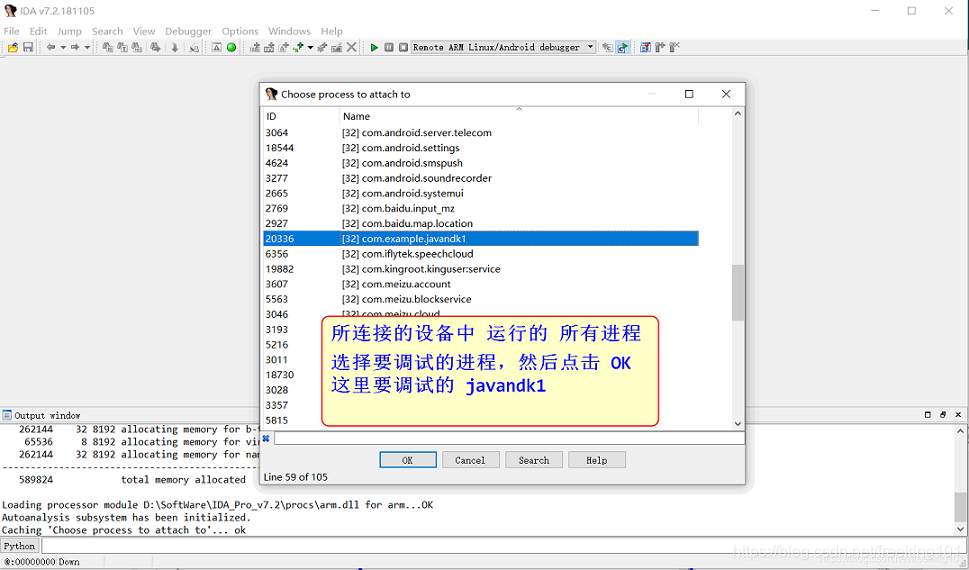Click the second search toolbar icon

122,47
